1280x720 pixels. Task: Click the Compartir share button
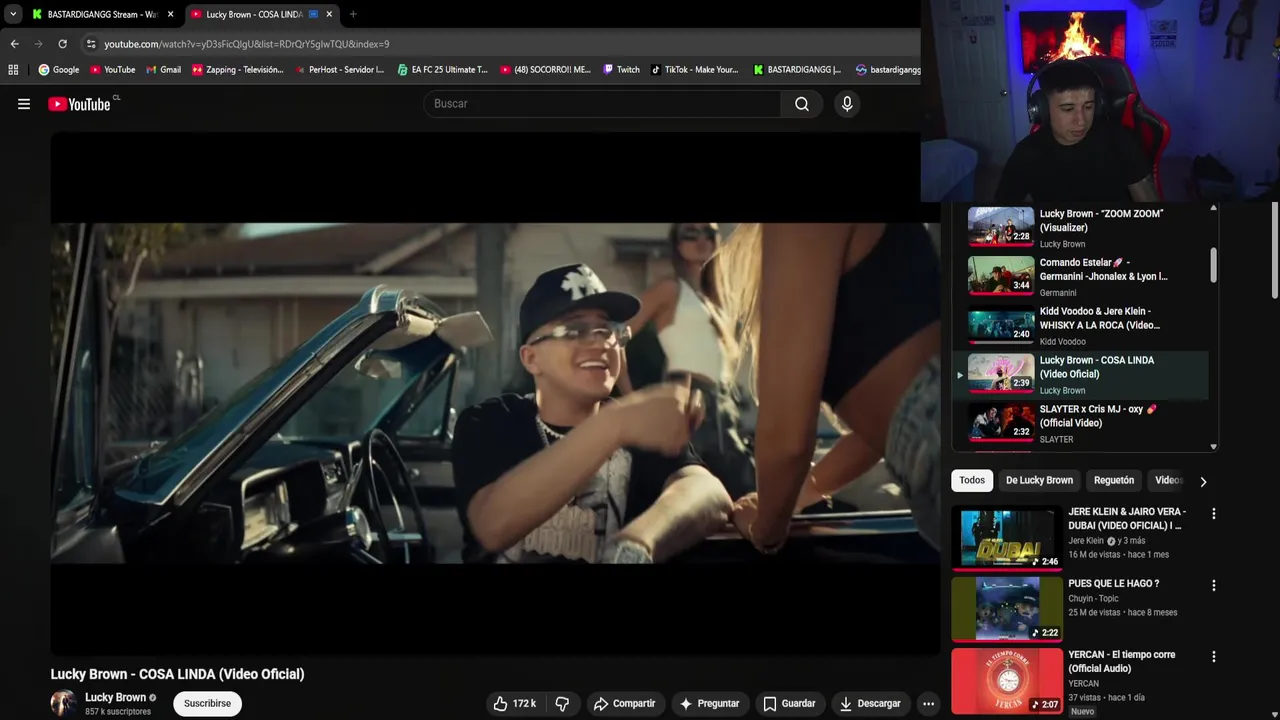(x=624, y=704)
